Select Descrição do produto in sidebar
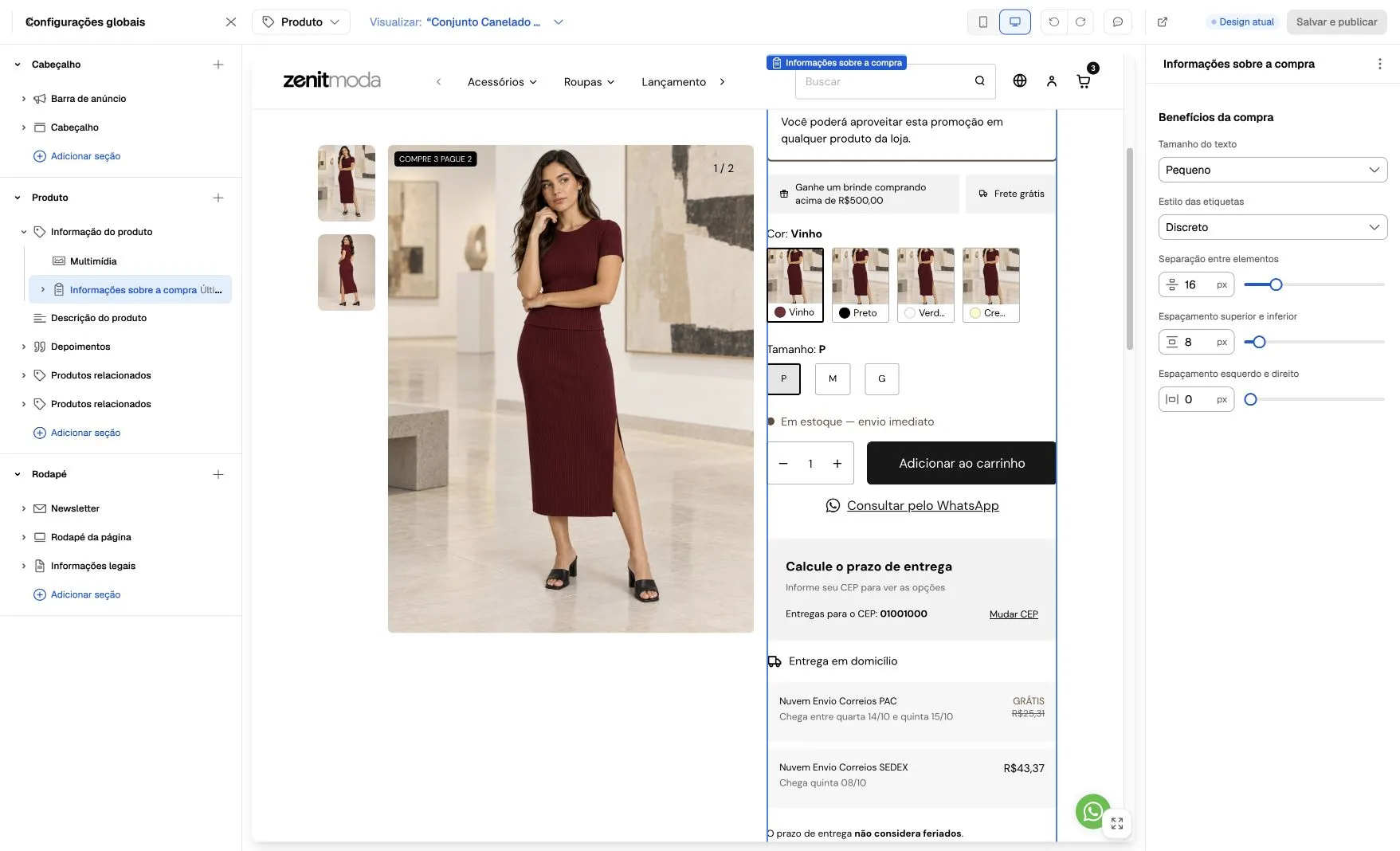Screen dimensions: 1400x851 (x=99, y=318)
